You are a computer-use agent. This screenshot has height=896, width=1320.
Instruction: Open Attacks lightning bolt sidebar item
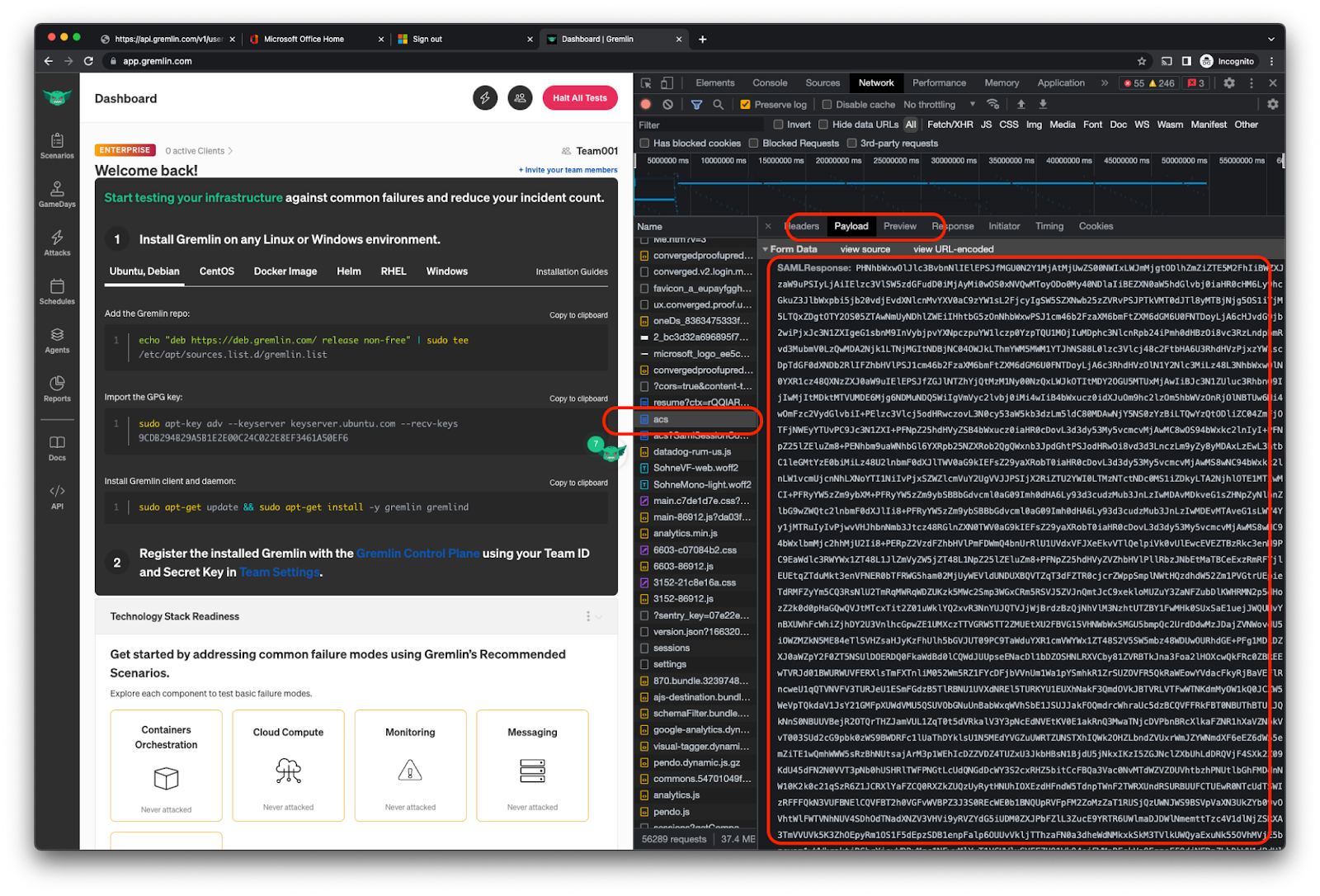point(57,243)
